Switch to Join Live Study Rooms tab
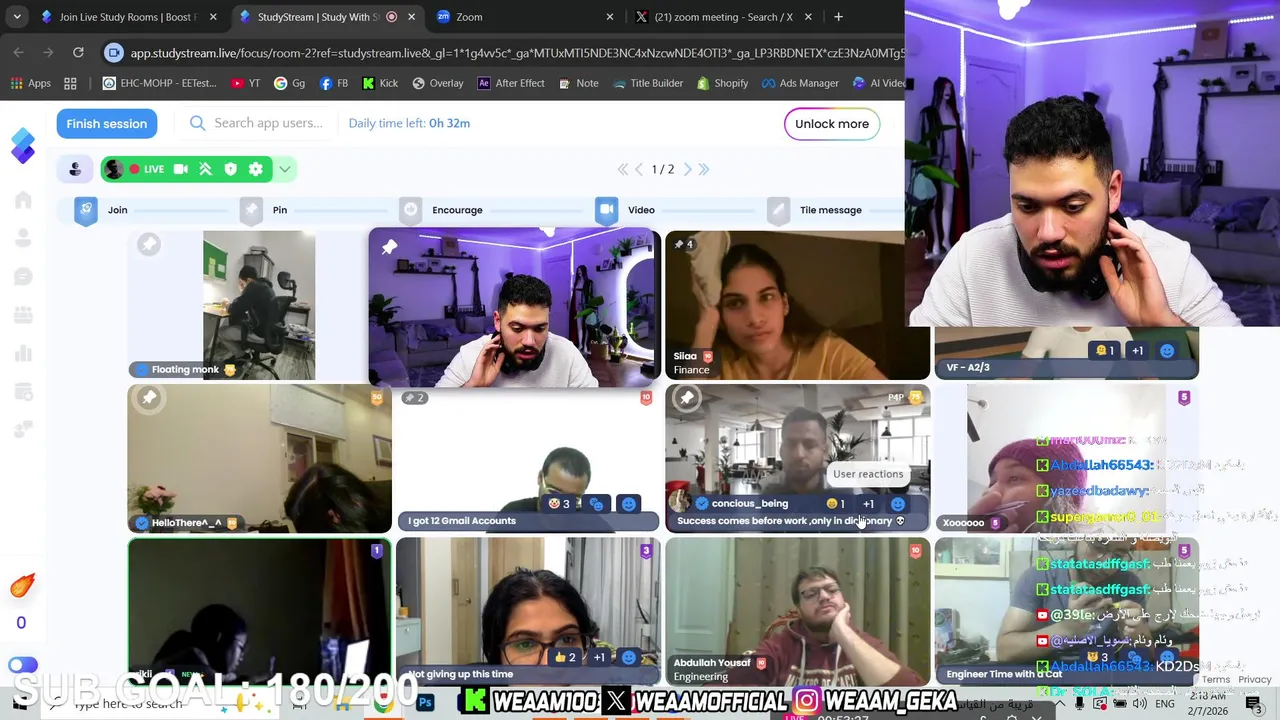 [x=128, y=17]
